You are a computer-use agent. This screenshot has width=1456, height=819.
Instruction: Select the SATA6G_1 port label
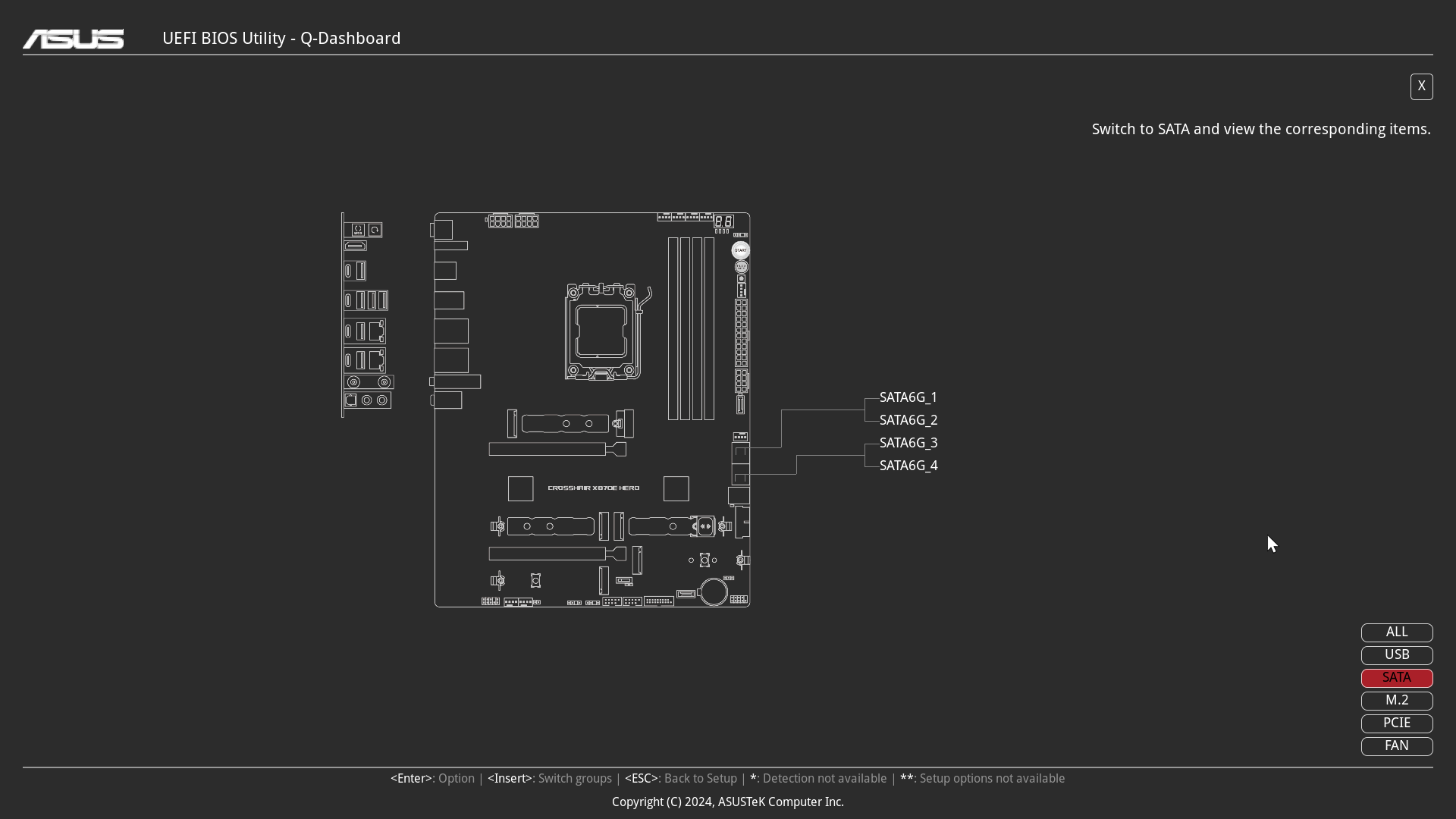coord(908,397)
